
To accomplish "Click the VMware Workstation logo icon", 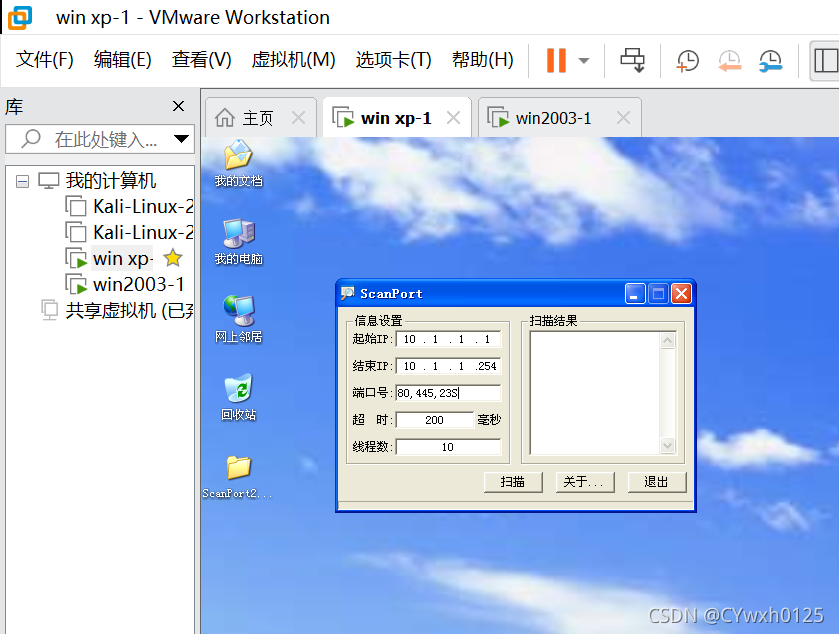I will point(20,17).
